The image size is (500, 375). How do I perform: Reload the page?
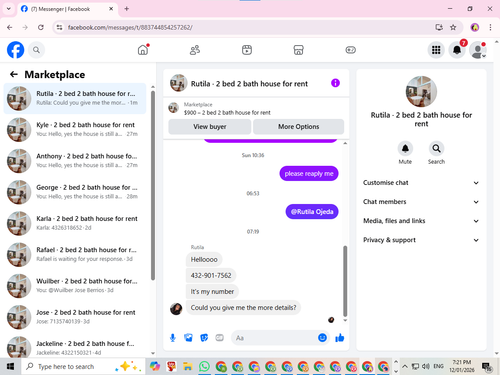[41, 27]
